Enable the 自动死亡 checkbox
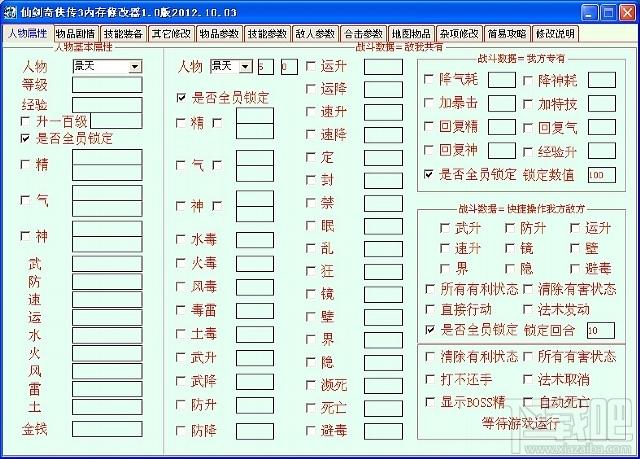Screen dimensions: 640x459 [528, 402]
